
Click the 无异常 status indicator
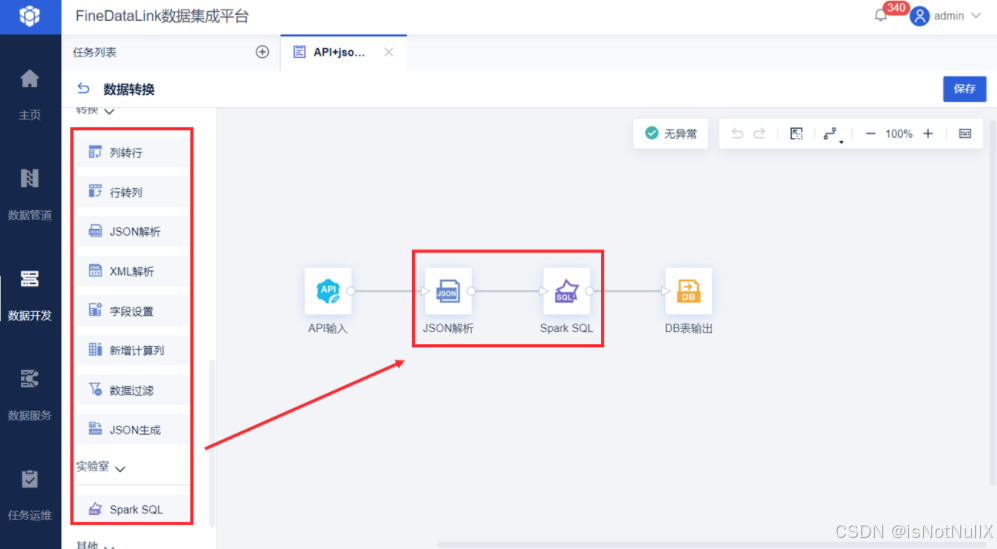[671, 134]
